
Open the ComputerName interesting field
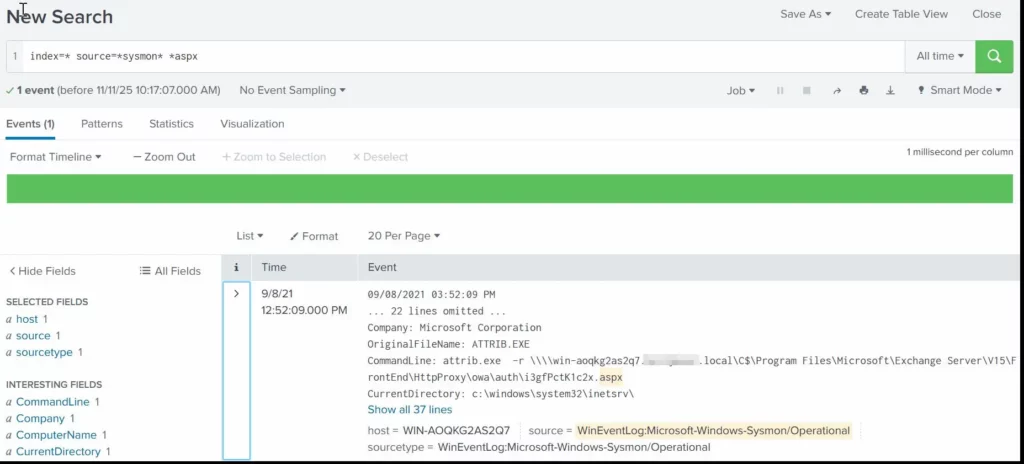(56, 435)
